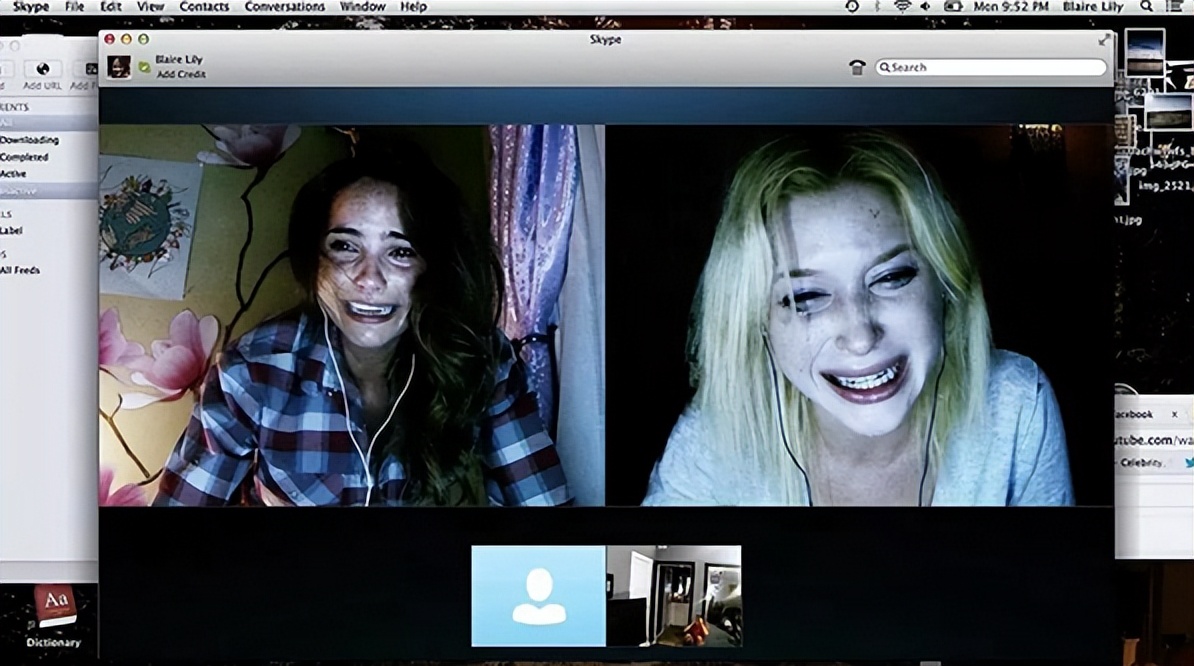Open the Conversations menu

pos(285,7)
